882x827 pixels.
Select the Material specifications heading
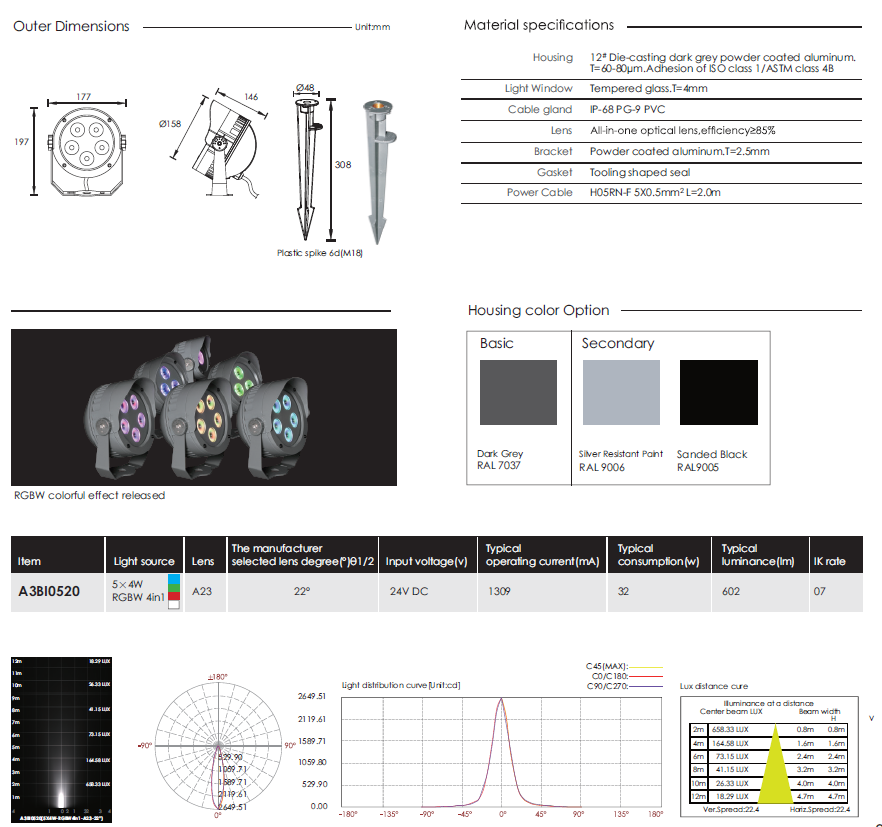pos(539,25)
